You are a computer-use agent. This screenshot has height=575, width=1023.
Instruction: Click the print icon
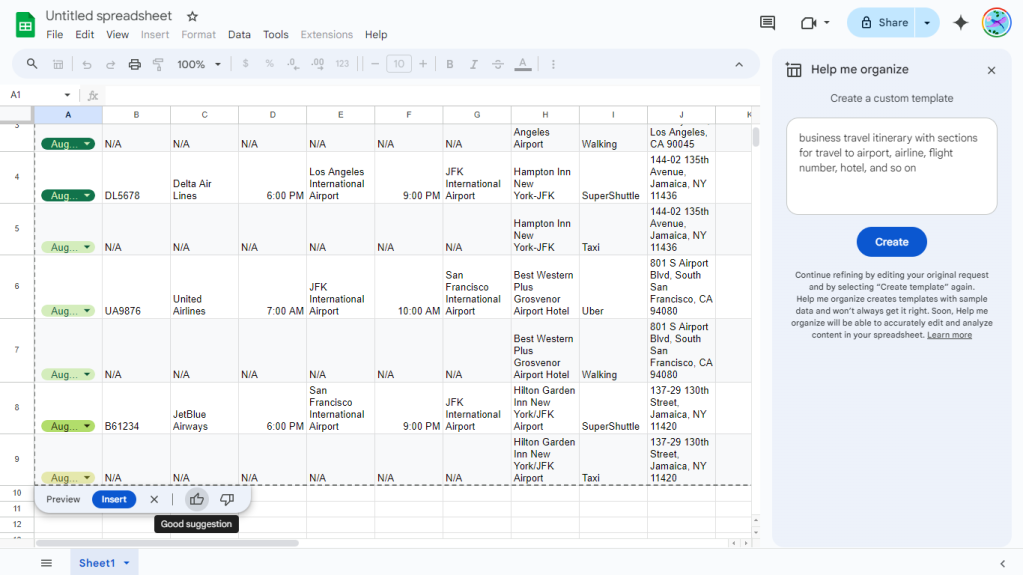click(134, 64)
